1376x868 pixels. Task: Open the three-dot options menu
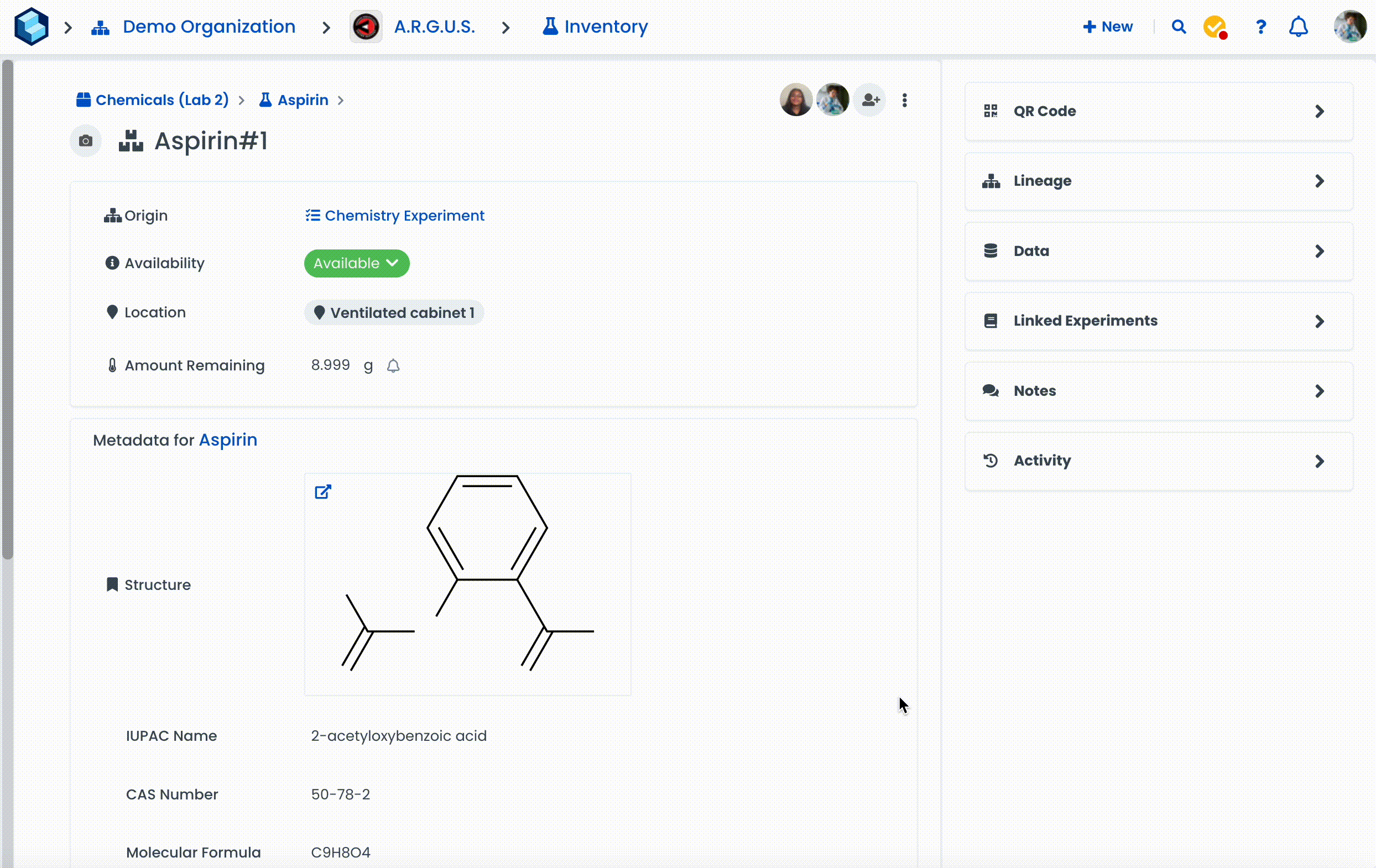905,101
